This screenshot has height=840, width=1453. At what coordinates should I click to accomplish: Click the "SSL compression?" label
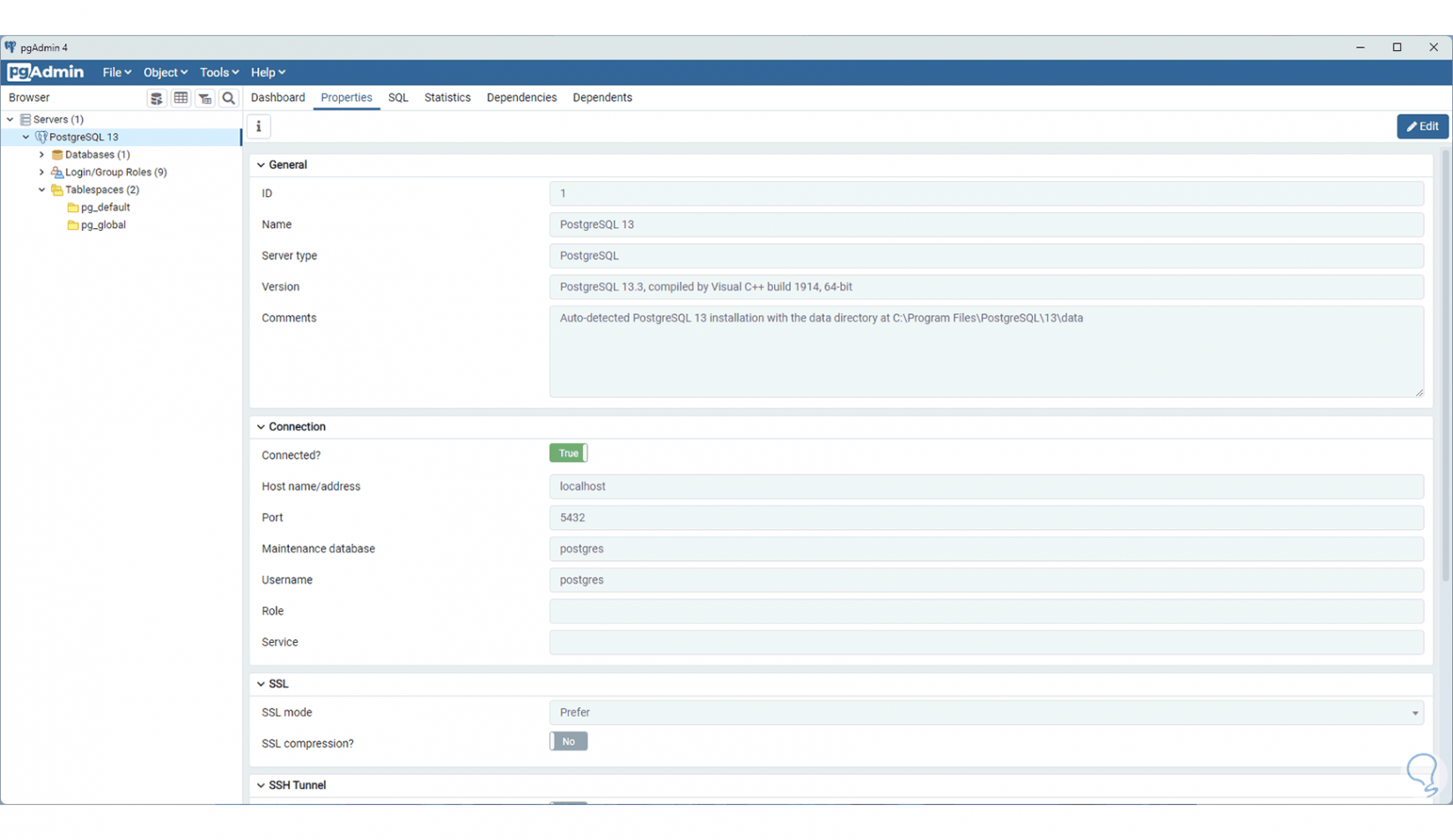[307, 743]
